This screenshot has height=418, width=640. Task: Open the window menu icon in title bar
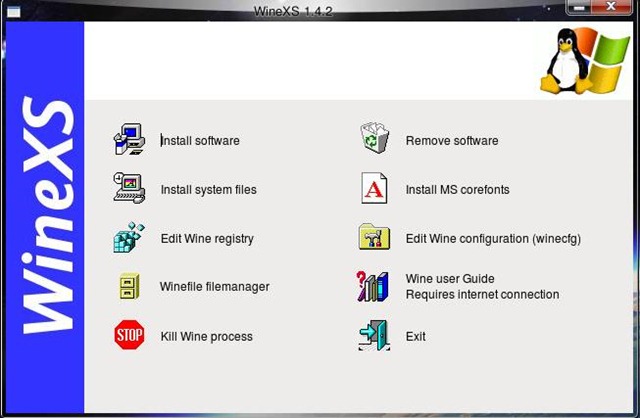tap(13, 11)
